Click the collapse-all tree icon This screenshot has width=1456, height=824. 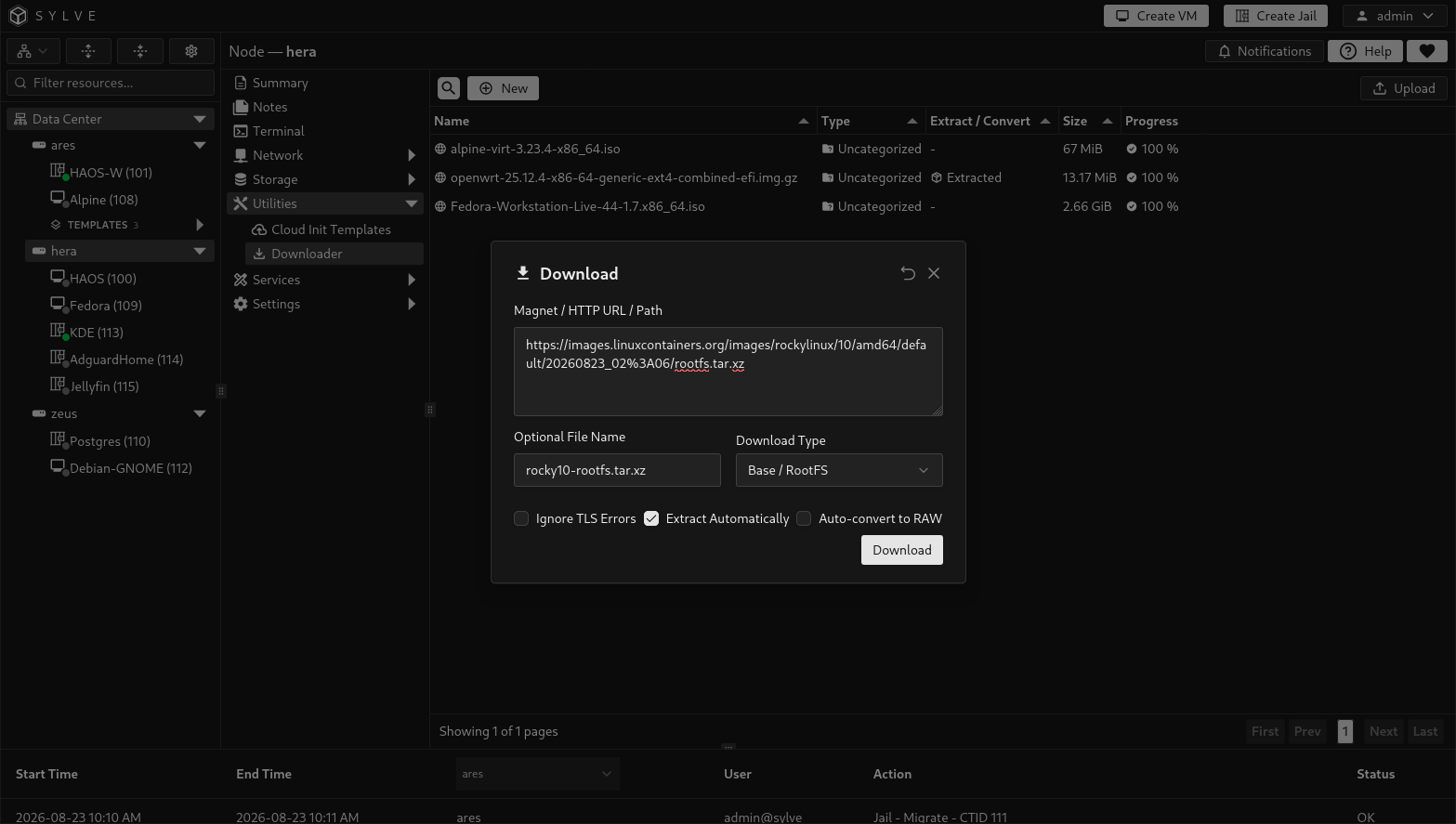140,51
